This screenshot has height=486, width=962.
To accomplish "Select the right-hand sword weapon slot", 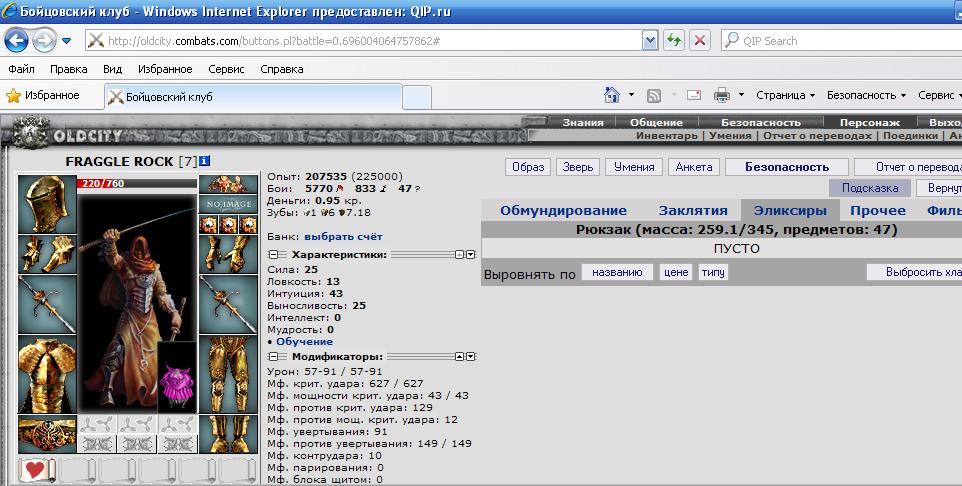I will pos(228,304).
